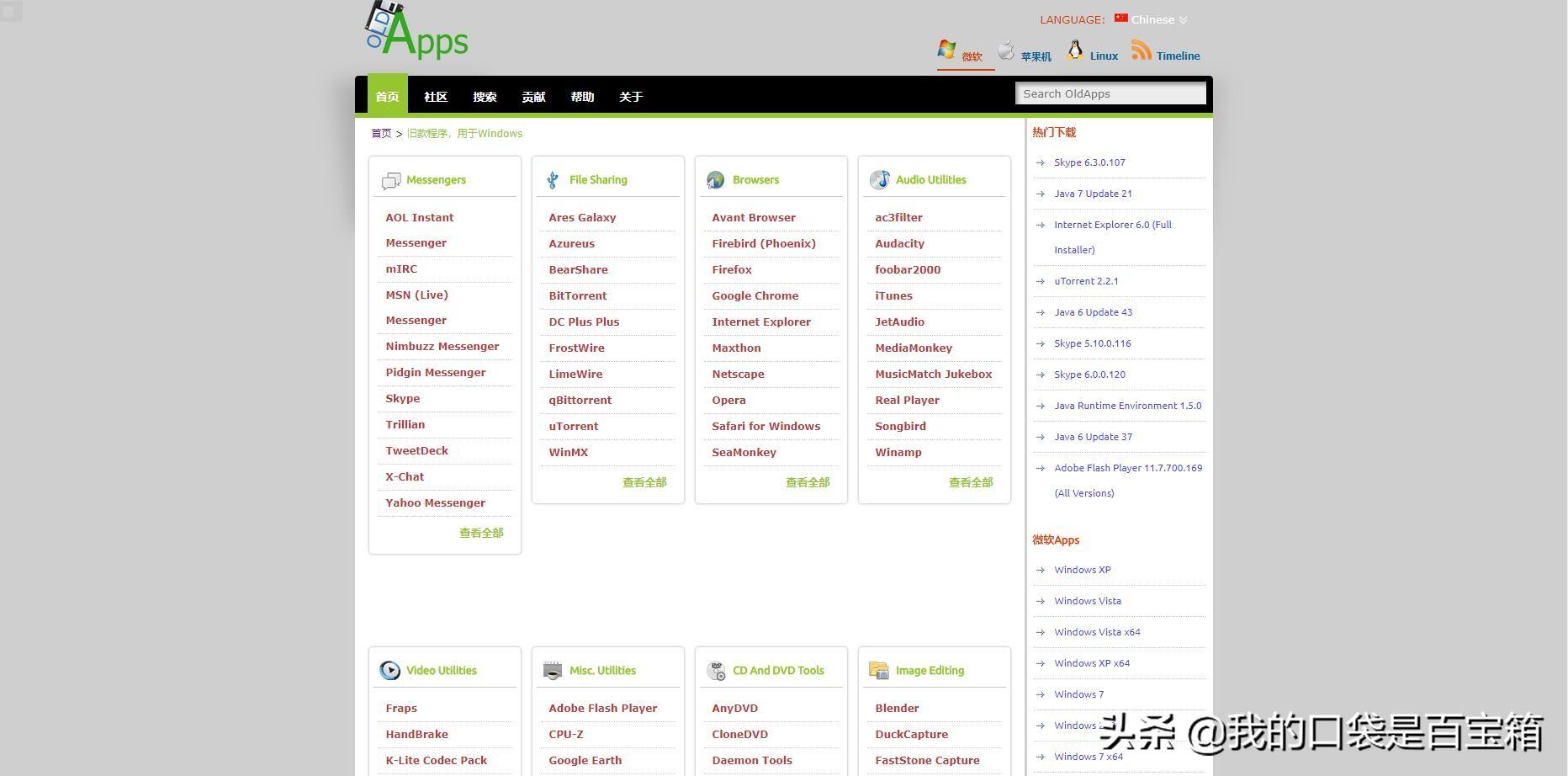Image resolution: width=1568 pixels, height=776 pixels.
Task: Switch to the 微软 platform tab
Action: pos(966,54)
